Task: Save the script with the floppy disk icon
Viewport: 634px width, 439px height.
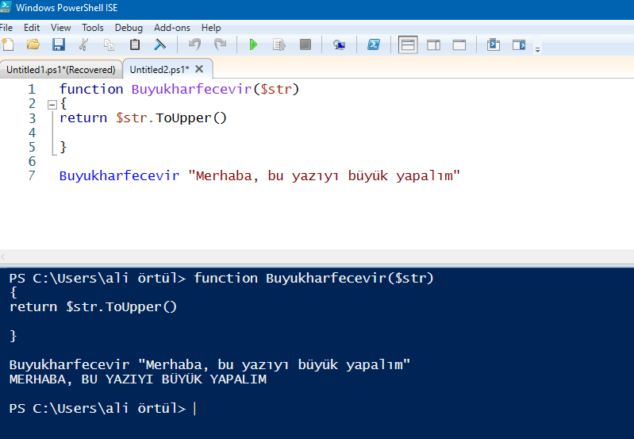Action: (58, 45)
